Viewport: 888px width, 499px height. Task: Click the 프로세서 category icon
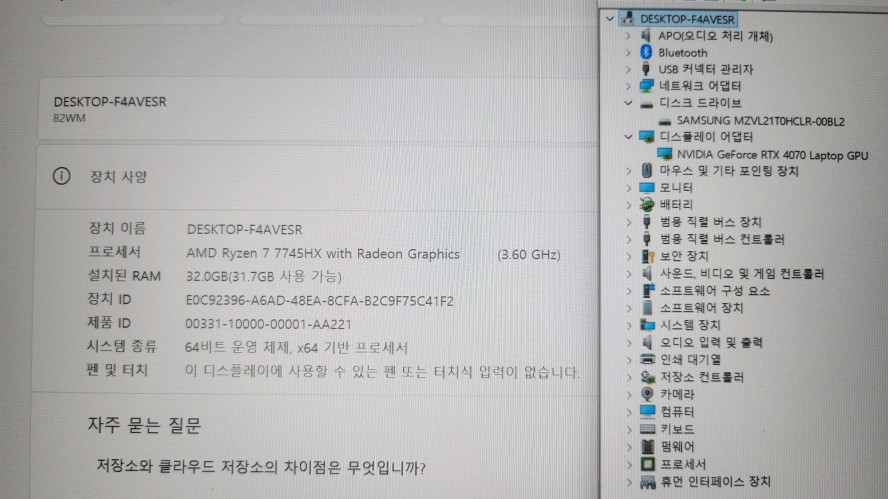[x=647, y=464]
